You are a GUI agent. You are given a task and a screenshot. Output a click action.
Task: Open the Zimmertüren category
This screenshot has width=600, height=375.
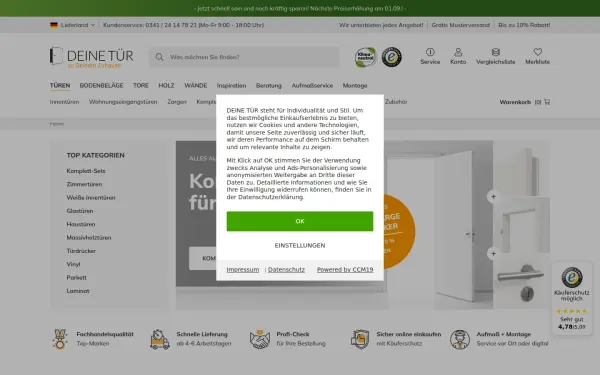[84, 184]
